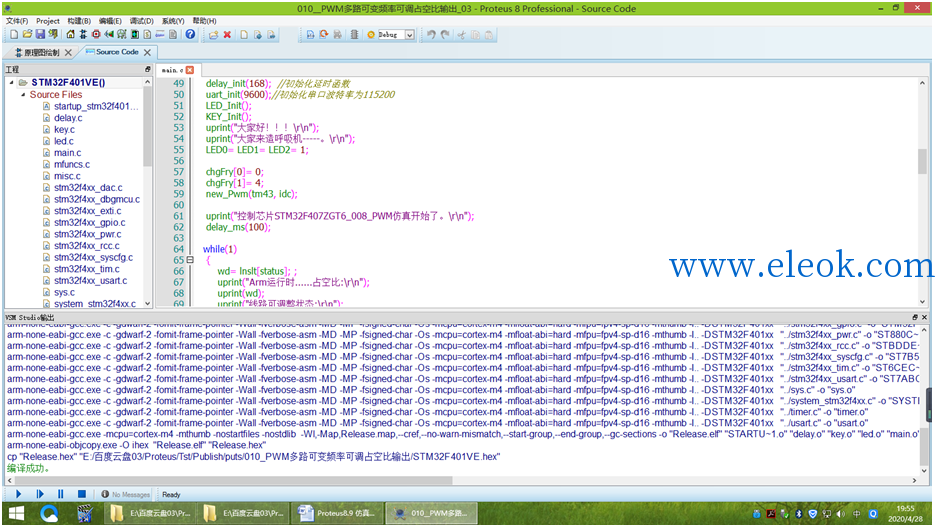Pause the simulation
Image resolution: width=935 pixels, height=527 pixels.
pyautogui.click(x=61, y=494)
